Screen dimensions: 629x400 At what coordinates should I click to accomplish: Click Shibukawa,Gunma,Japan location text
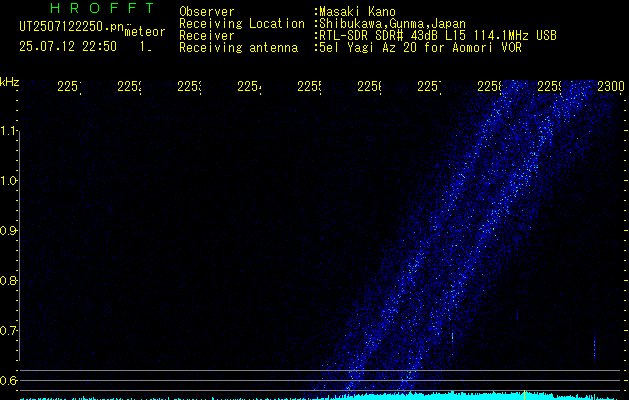(x=392, y=24)
